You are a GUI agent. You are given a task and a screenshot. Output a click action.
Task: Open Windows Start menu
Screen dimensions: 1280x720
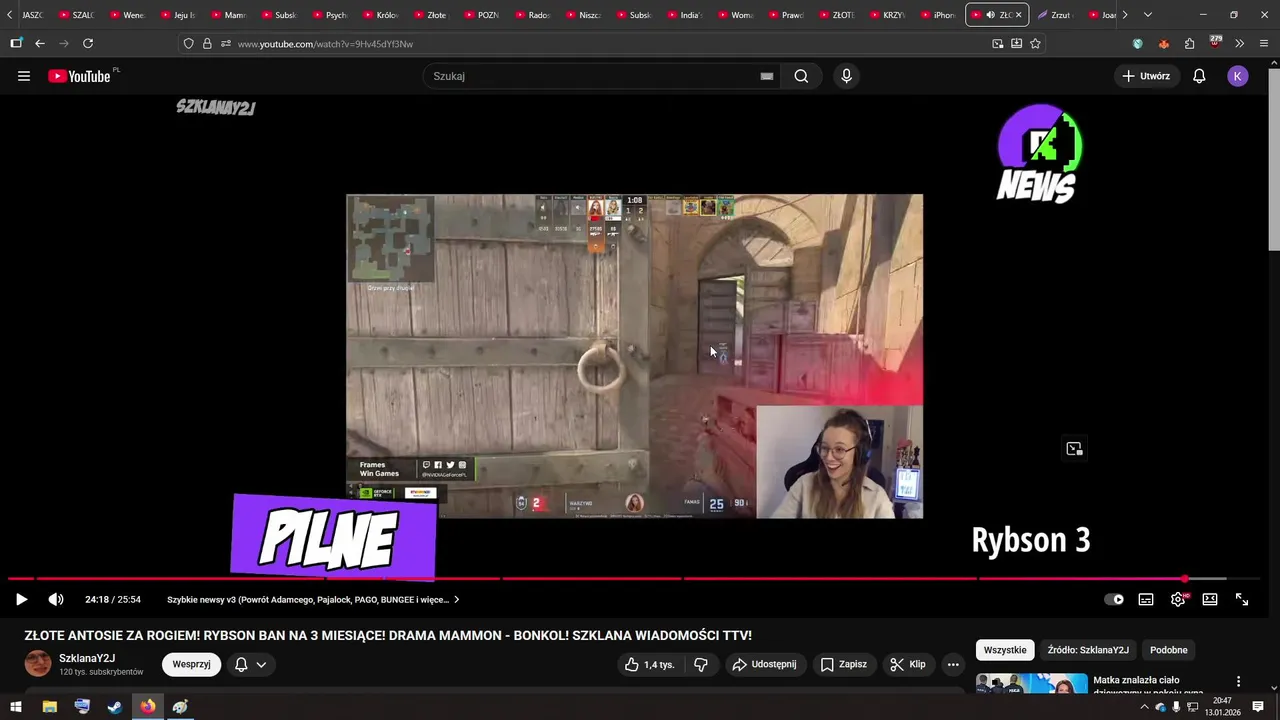[x=16, y=707]
